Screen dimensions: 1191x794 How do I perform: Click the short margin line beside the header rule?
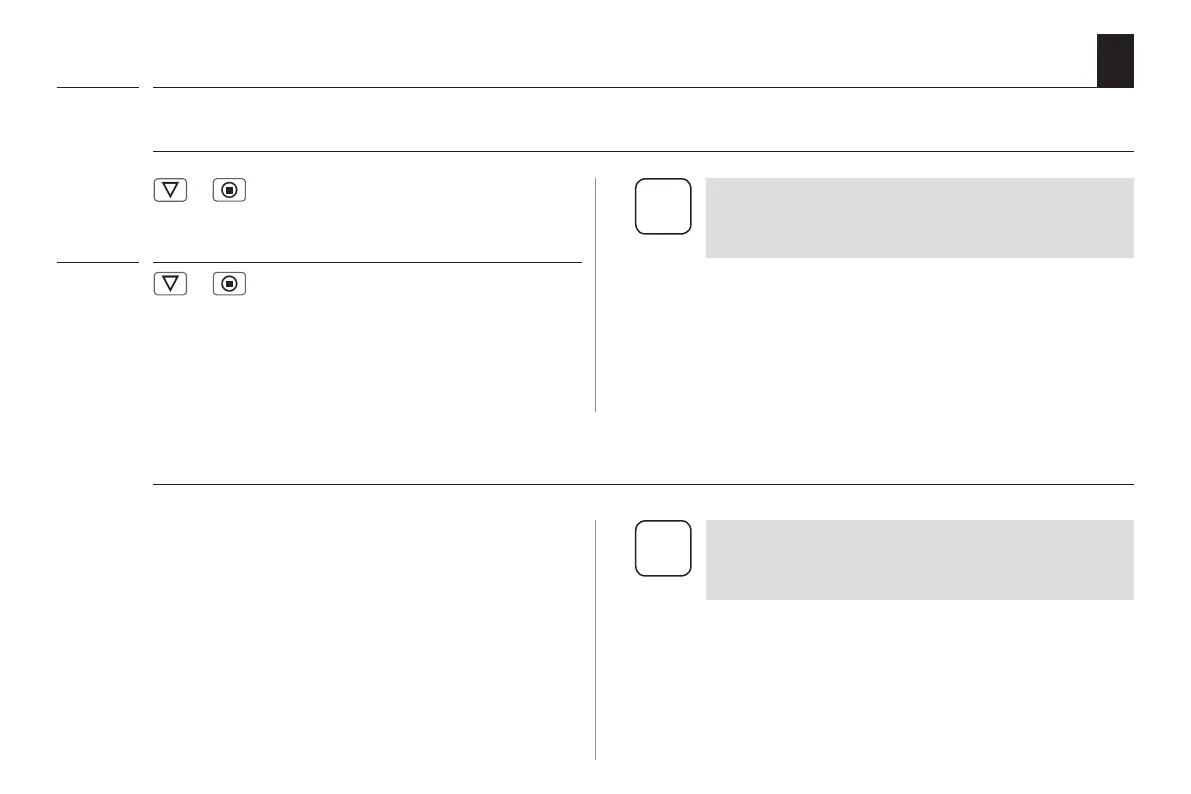click(x=97, y=88)
